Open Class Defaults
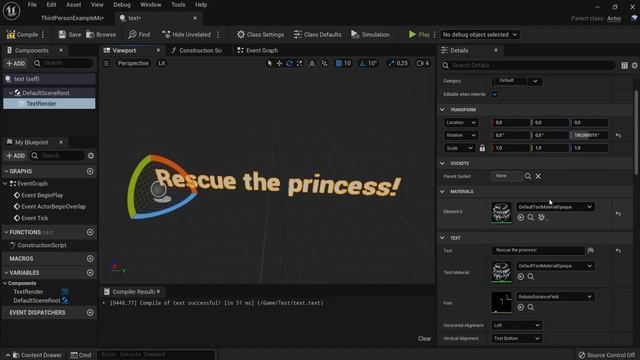640x360 pixels. pos(317,35)
